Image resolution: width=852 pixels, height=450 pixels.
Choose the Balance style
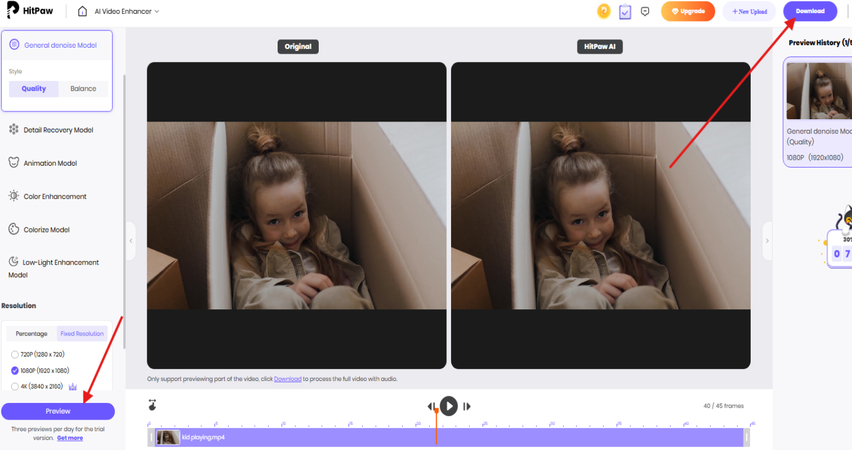point(83,89)
